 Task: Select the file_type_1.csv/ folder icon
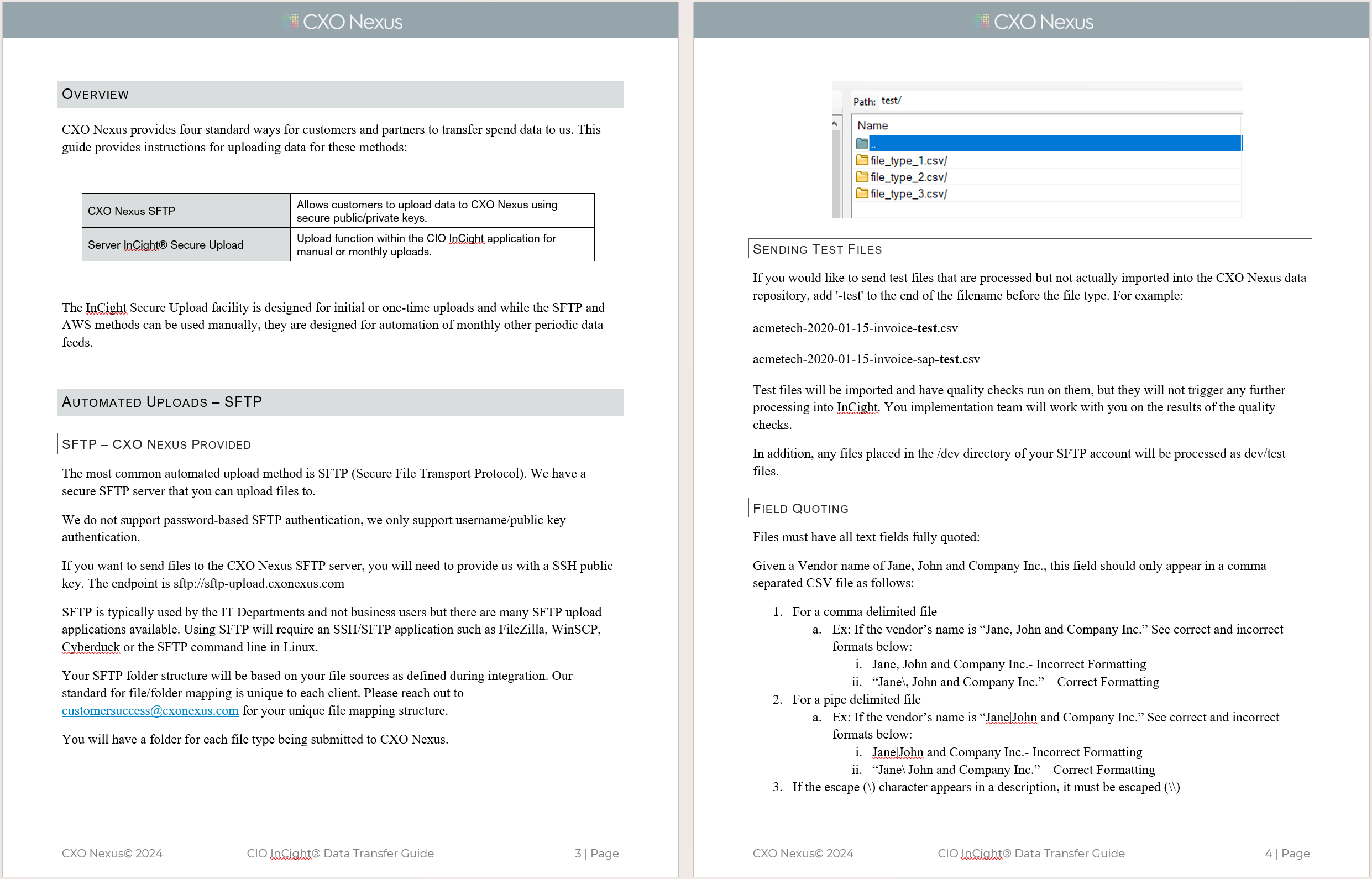click(x=862, y=160)
